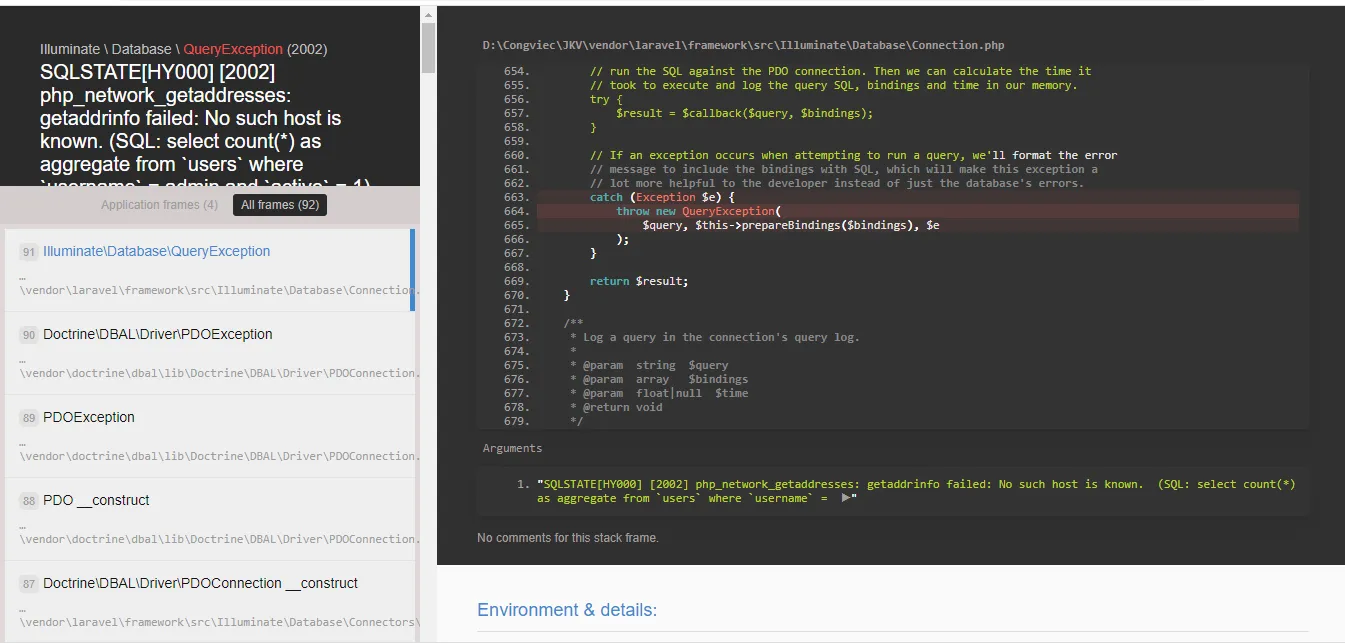Click the Environment & details heading
Viewport: 1345px width, 643px height.
[x=567, y=610]
